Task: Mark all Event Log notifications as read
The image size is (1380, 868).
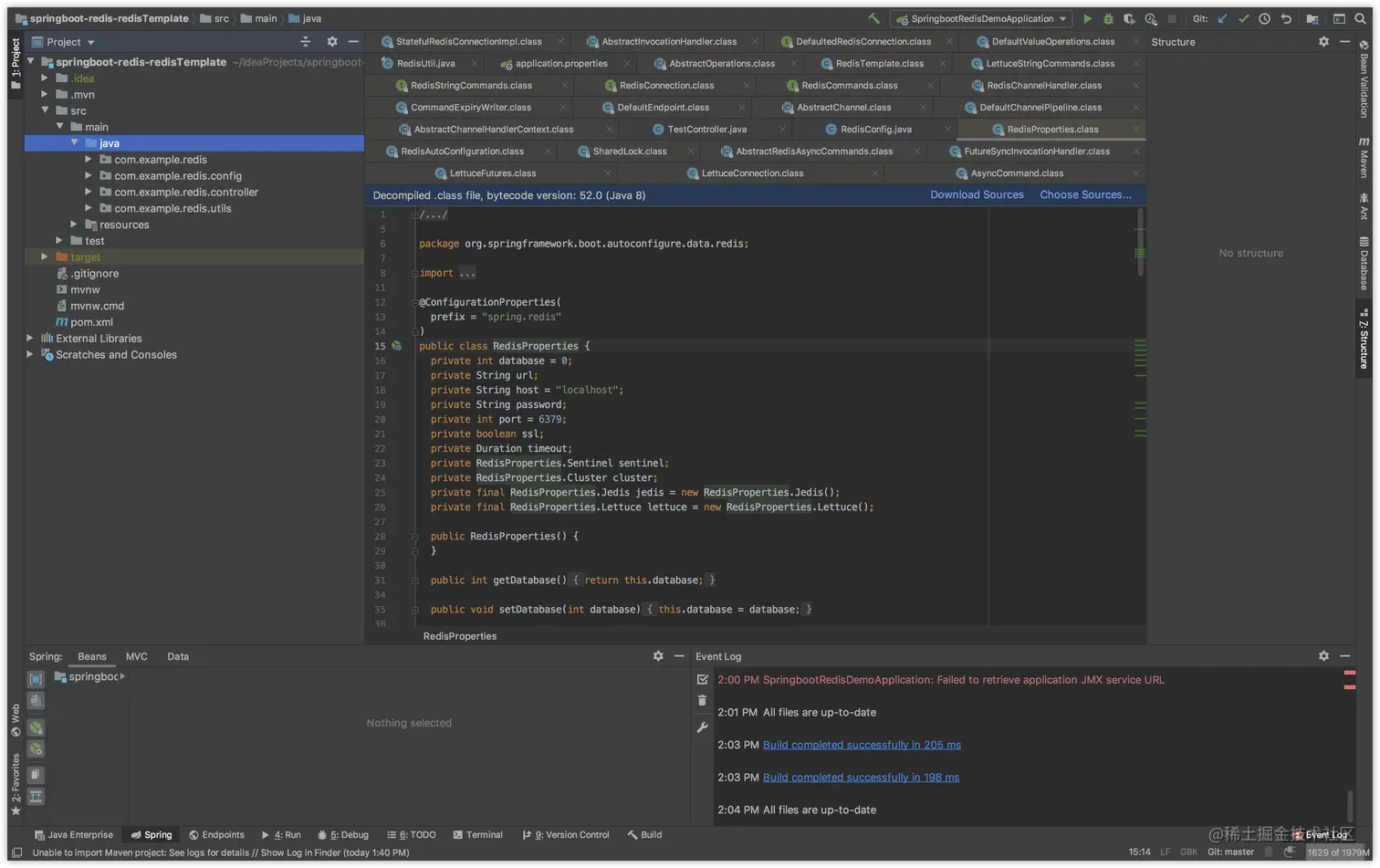Action: point(702,679)
